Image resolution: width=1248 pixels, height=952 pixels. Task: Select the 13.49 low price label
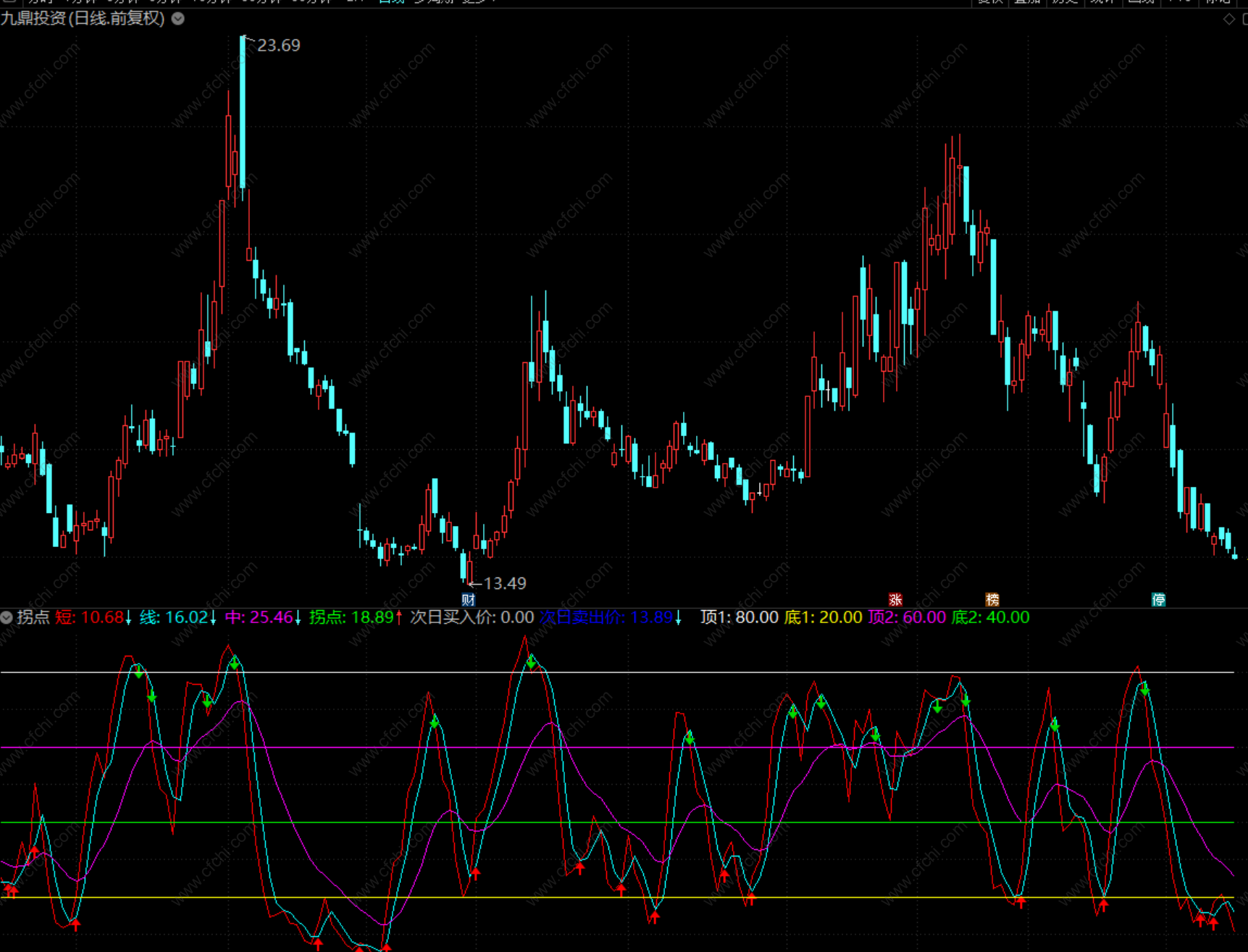(x=504, y=583)
